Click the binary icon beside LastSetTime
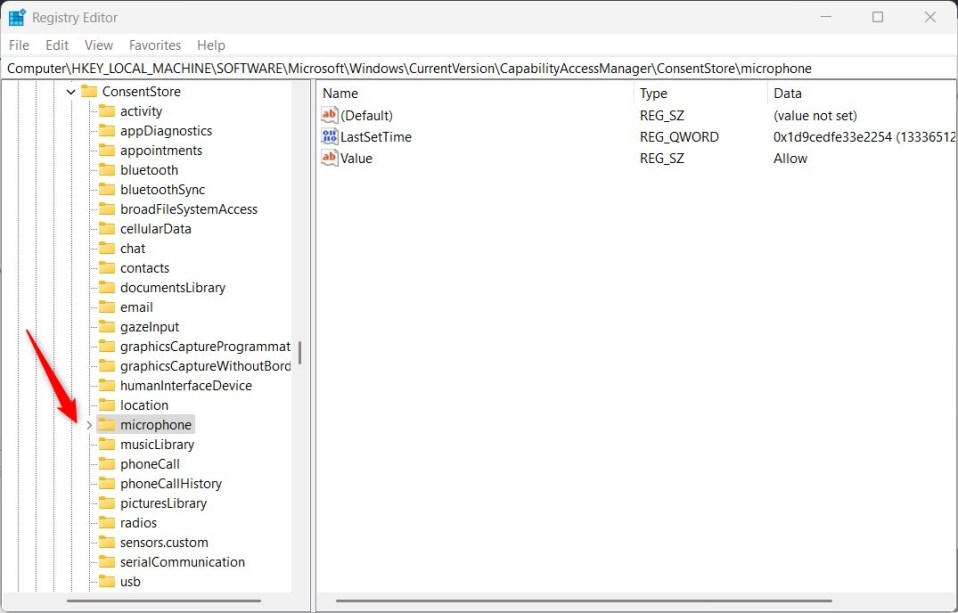This screenshot has width=958, height=613. (x=329, y=136)
